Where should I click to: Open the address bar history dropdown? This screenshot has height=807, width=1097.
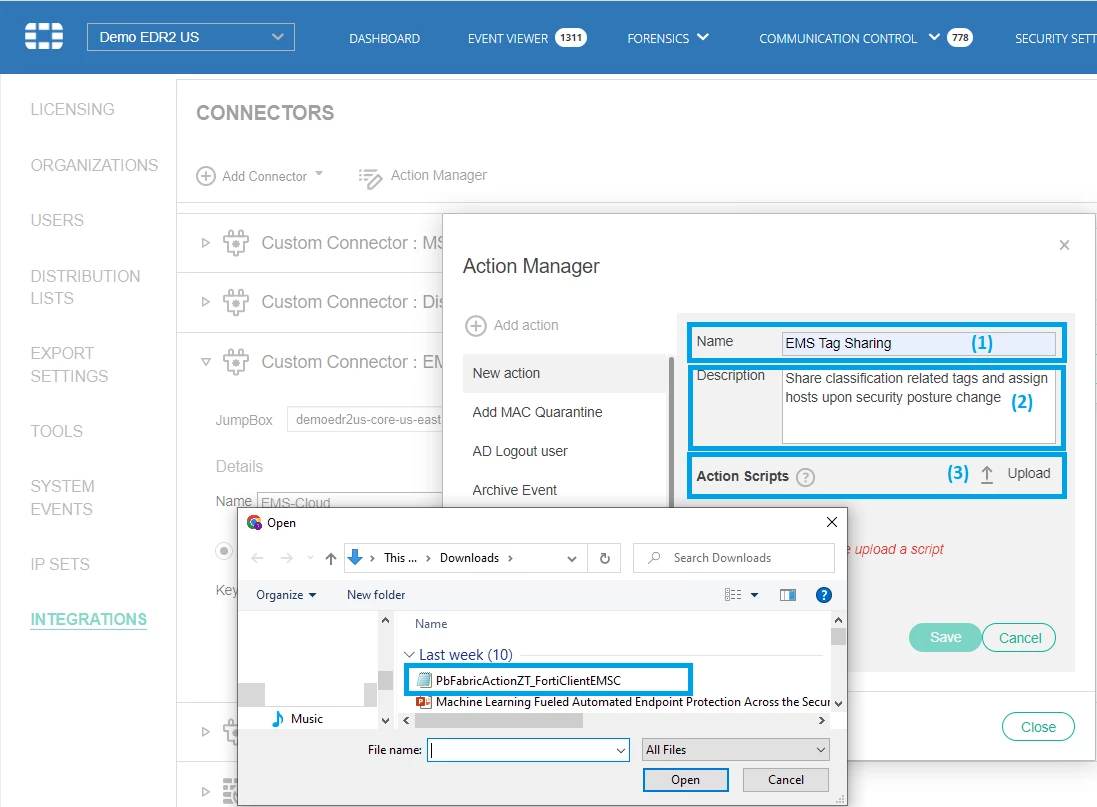[572, 559]
